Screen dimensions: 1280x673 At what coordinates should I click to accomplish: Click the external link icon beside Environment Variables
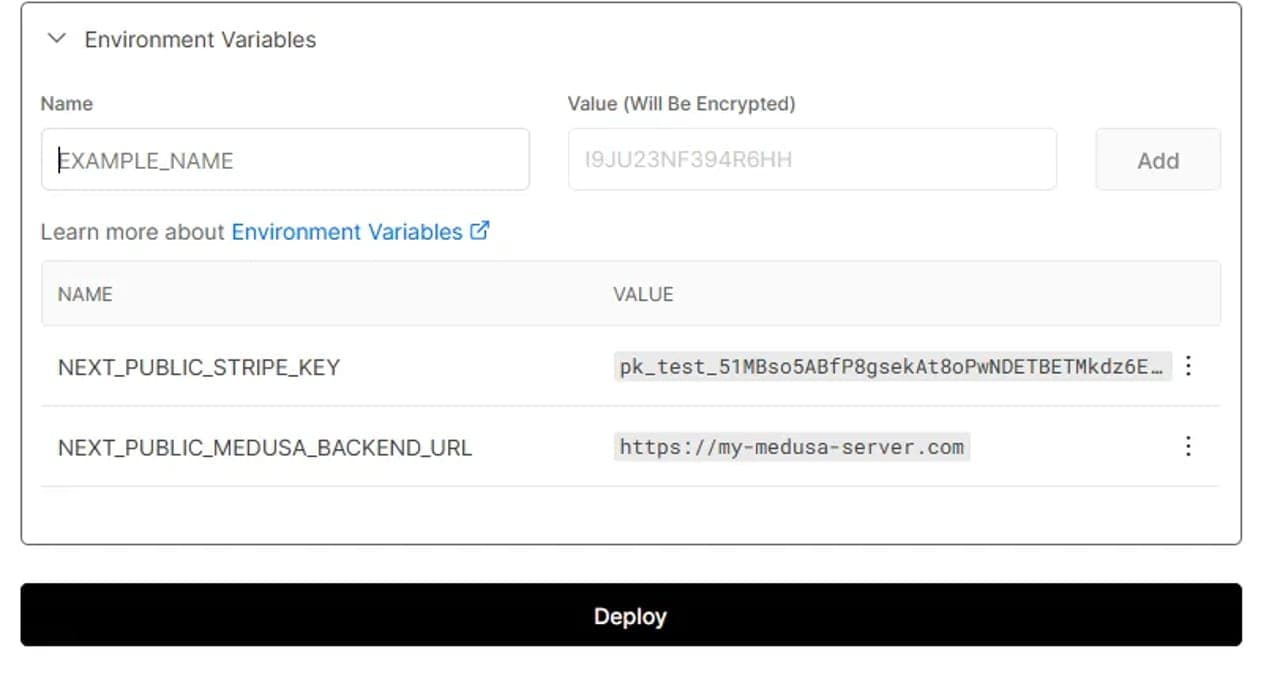pos(480,231)
